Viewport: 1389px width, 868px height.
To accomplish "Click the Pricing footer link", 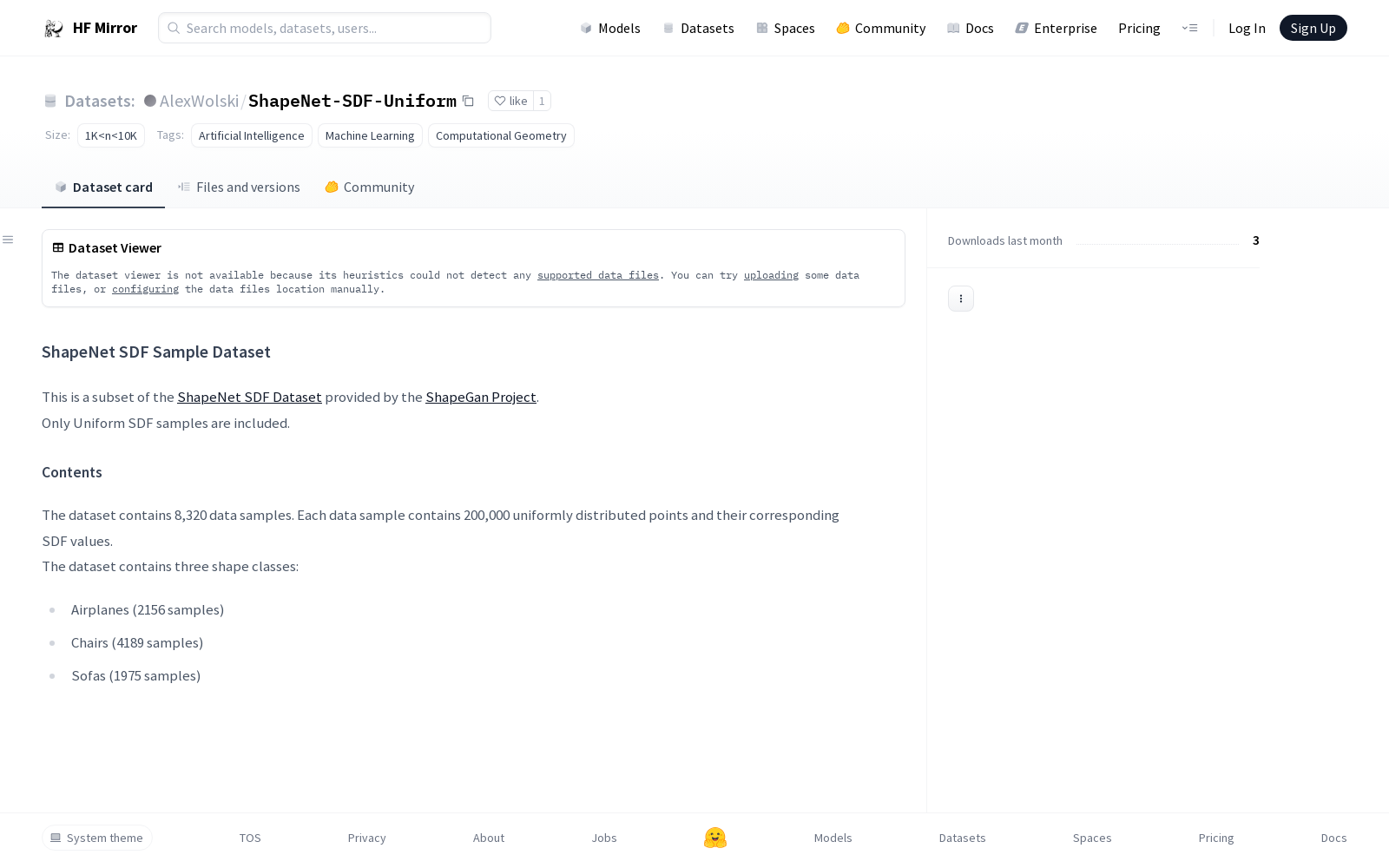I will 1216,838.
